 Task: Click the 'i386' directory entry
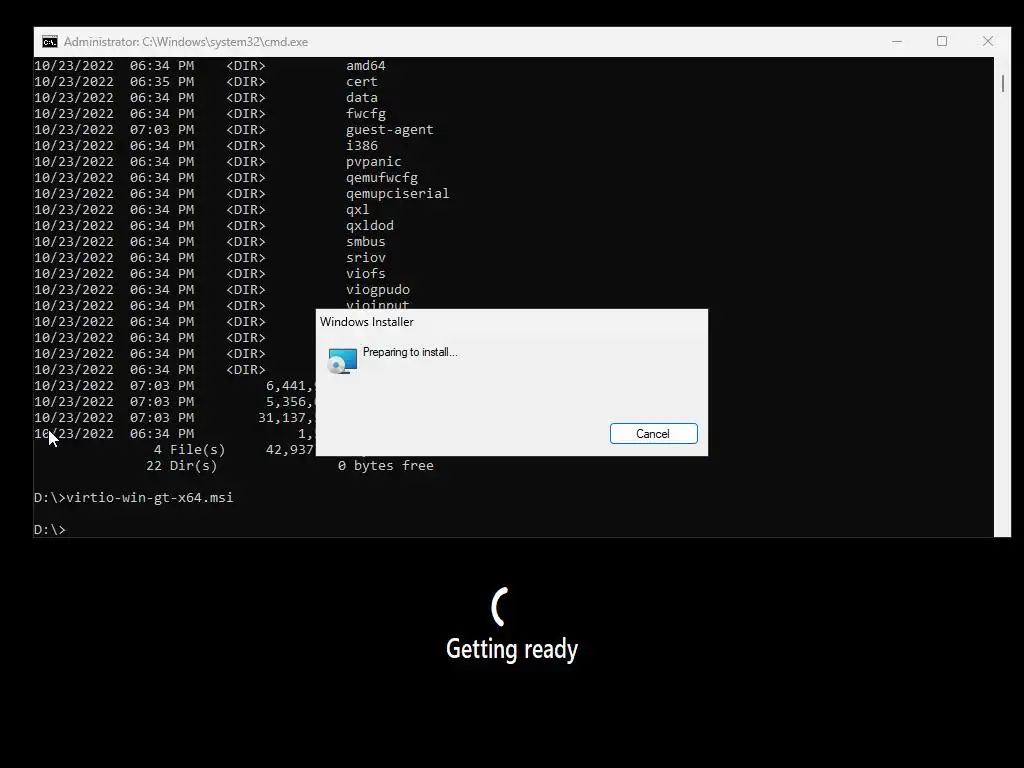[x=362, y=146]
